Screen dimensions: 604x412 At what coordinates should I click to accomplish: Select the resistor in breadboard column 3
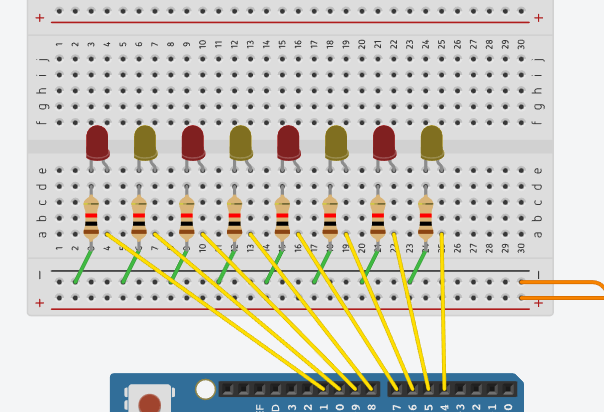pyautogui.click(x=91, y=218)
